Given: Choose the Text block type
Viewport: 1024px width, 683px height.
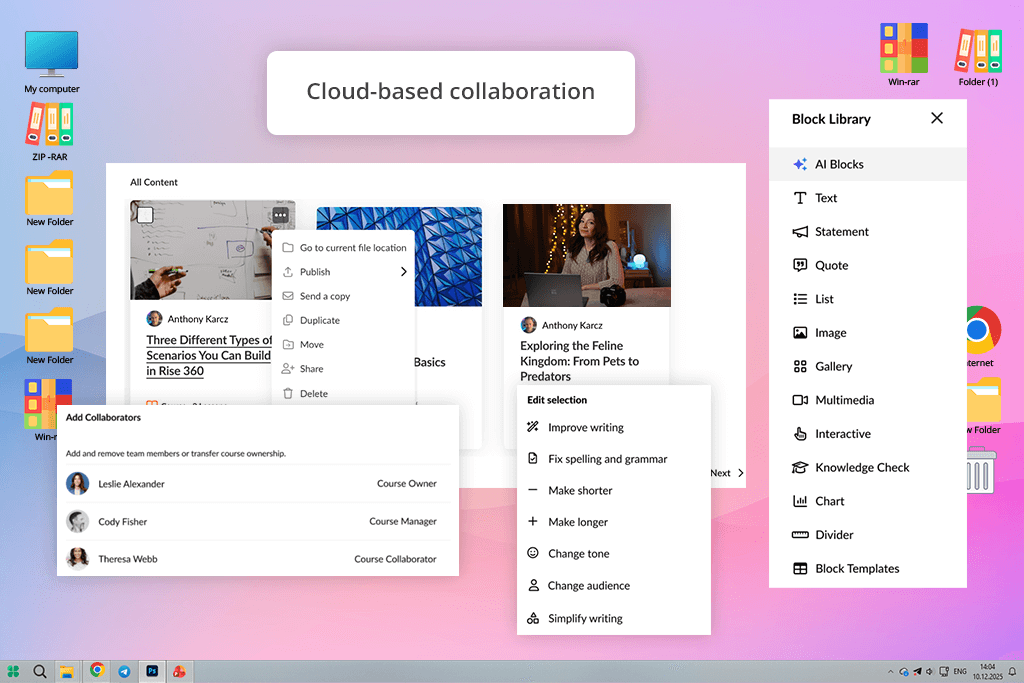Looking at the screenshot, I should (867, 198).
